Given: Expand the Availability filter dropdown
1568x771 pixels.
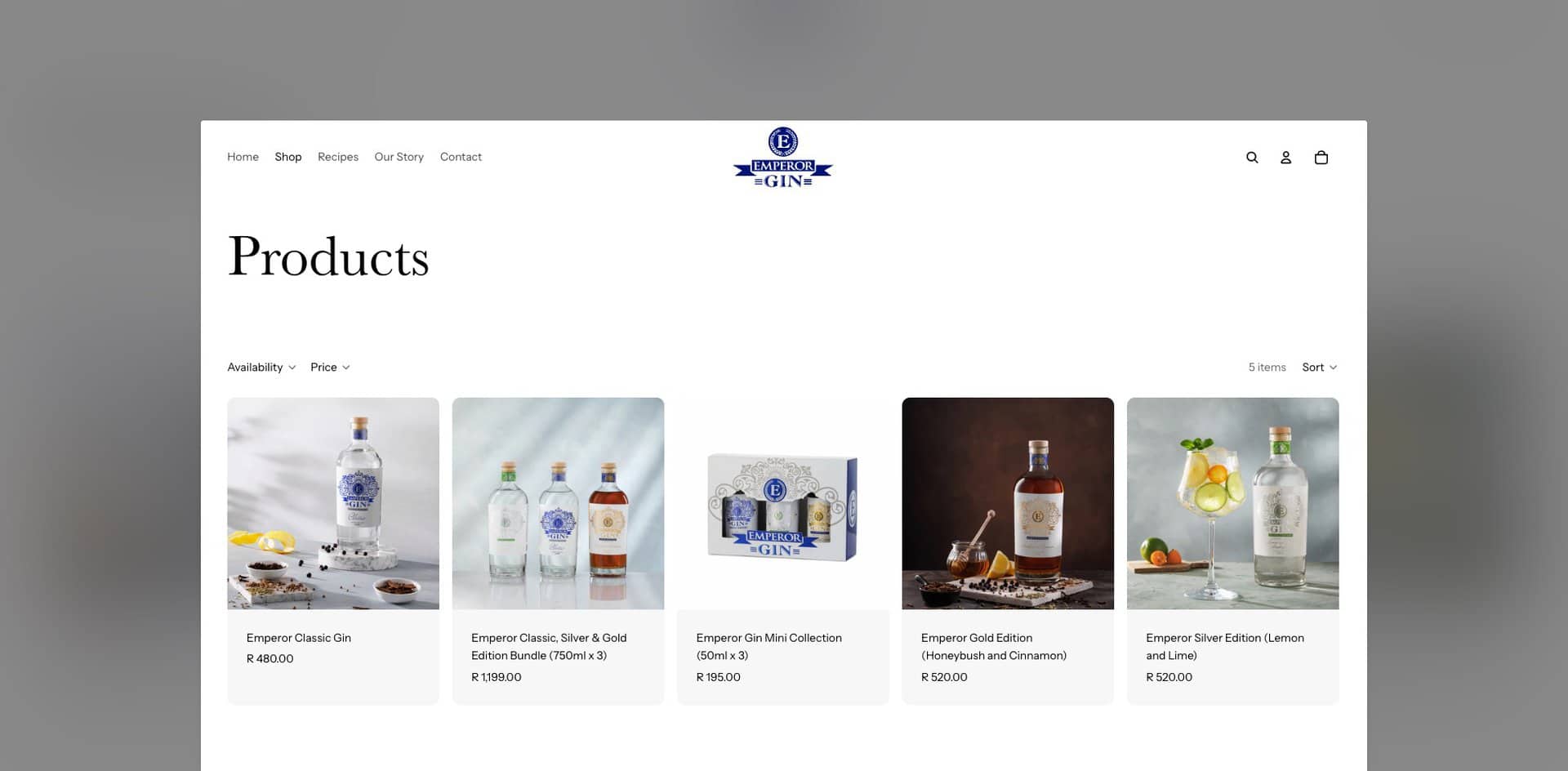Looking at the screenshot, I should (261, 368).
